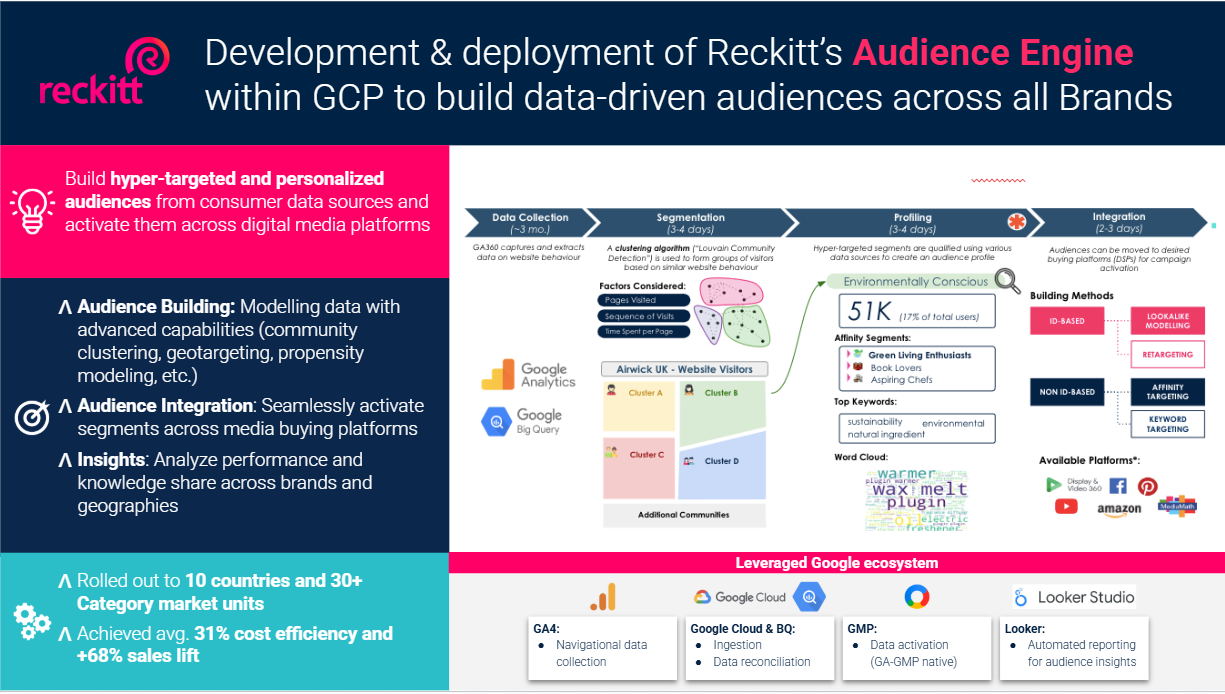Image resolution: width=1225 pixels, height=694 pixels.
Task: Click the Amazon logo
Action: 1118,510
